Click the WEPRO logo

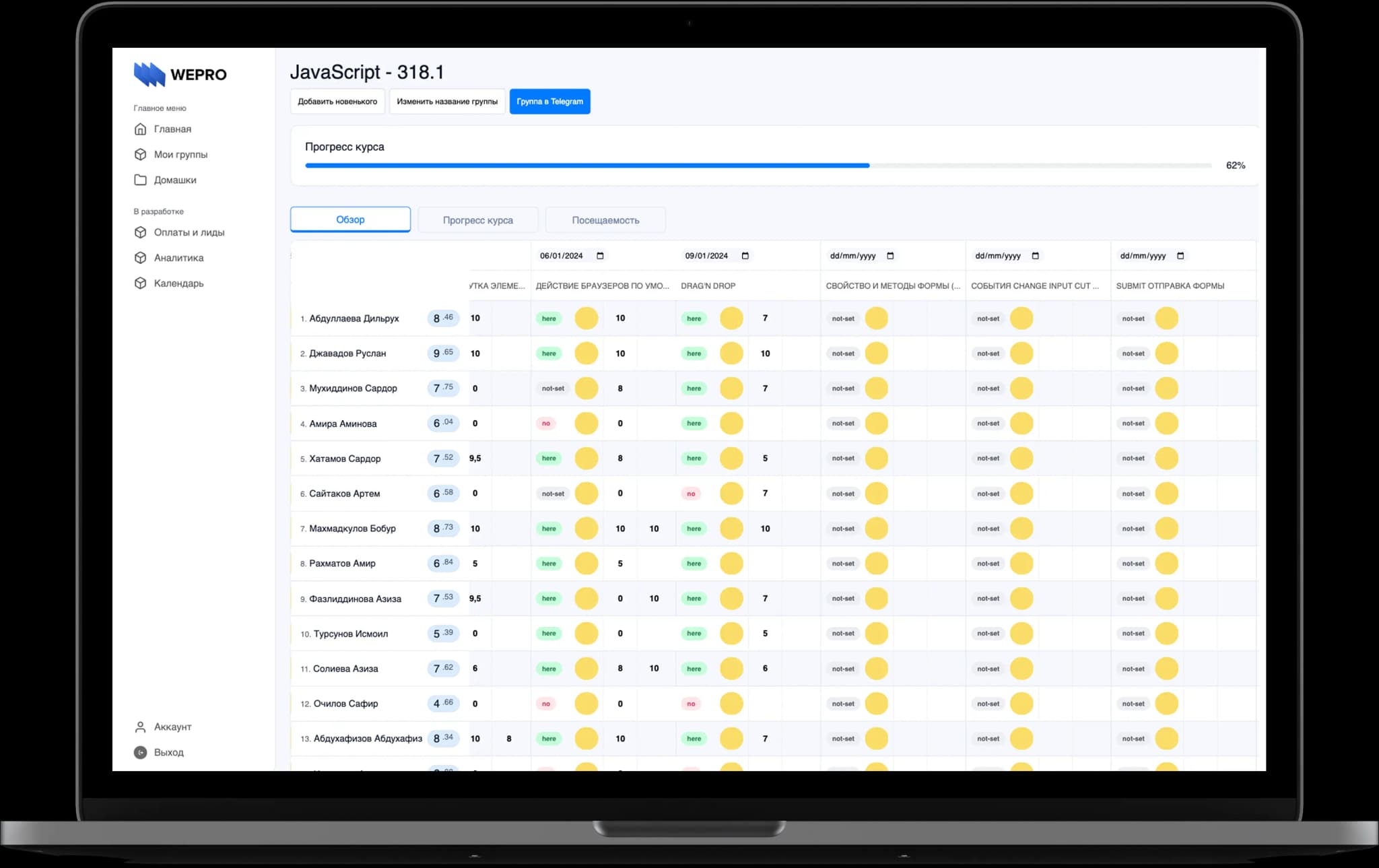(180, 74)
